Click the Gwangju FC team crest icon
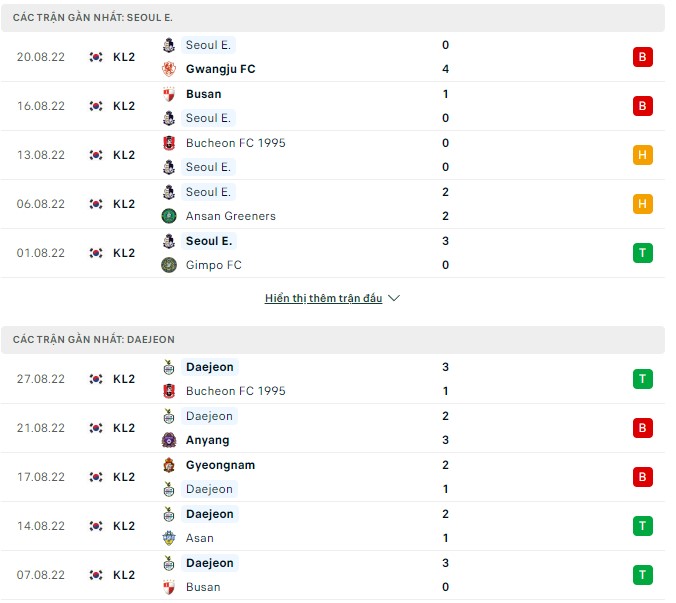The height and width of the screenshot is (603, 676). (x=168, y=69)
